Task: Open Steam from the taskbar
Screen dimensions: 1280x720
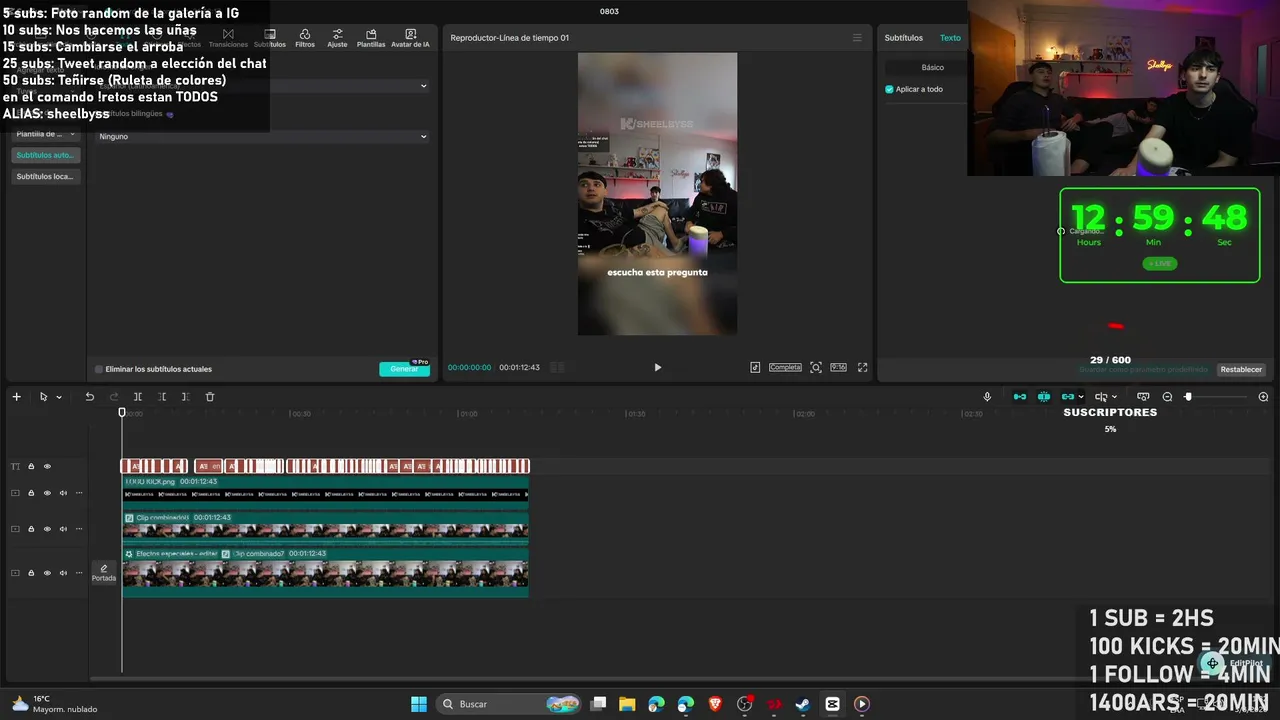Action: [x=803, y=704]
